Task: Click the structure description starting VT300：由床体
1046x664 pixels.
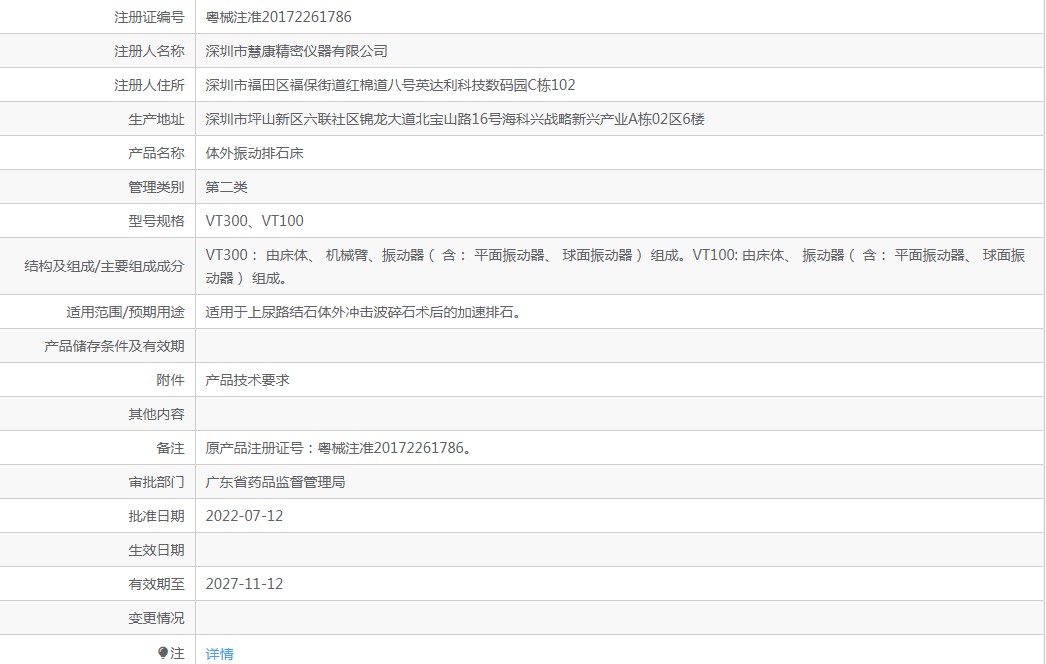Action: click(x=615, y=266)
